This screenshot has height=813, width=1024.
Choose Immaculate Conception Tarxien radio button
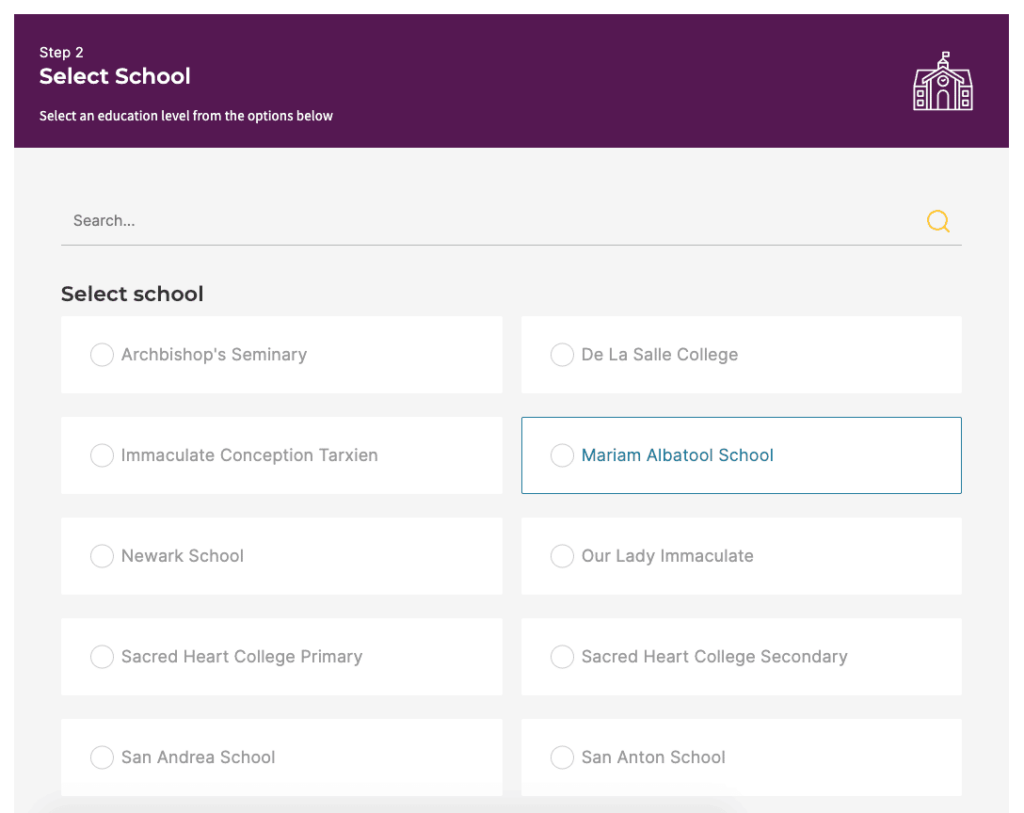102,456
